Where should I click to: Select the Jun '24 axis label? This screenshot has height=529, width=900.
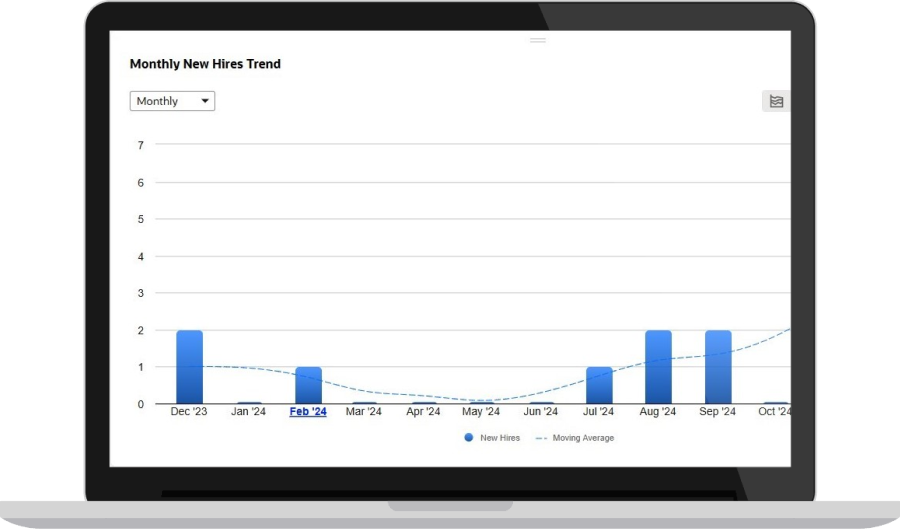coord(540,412)
